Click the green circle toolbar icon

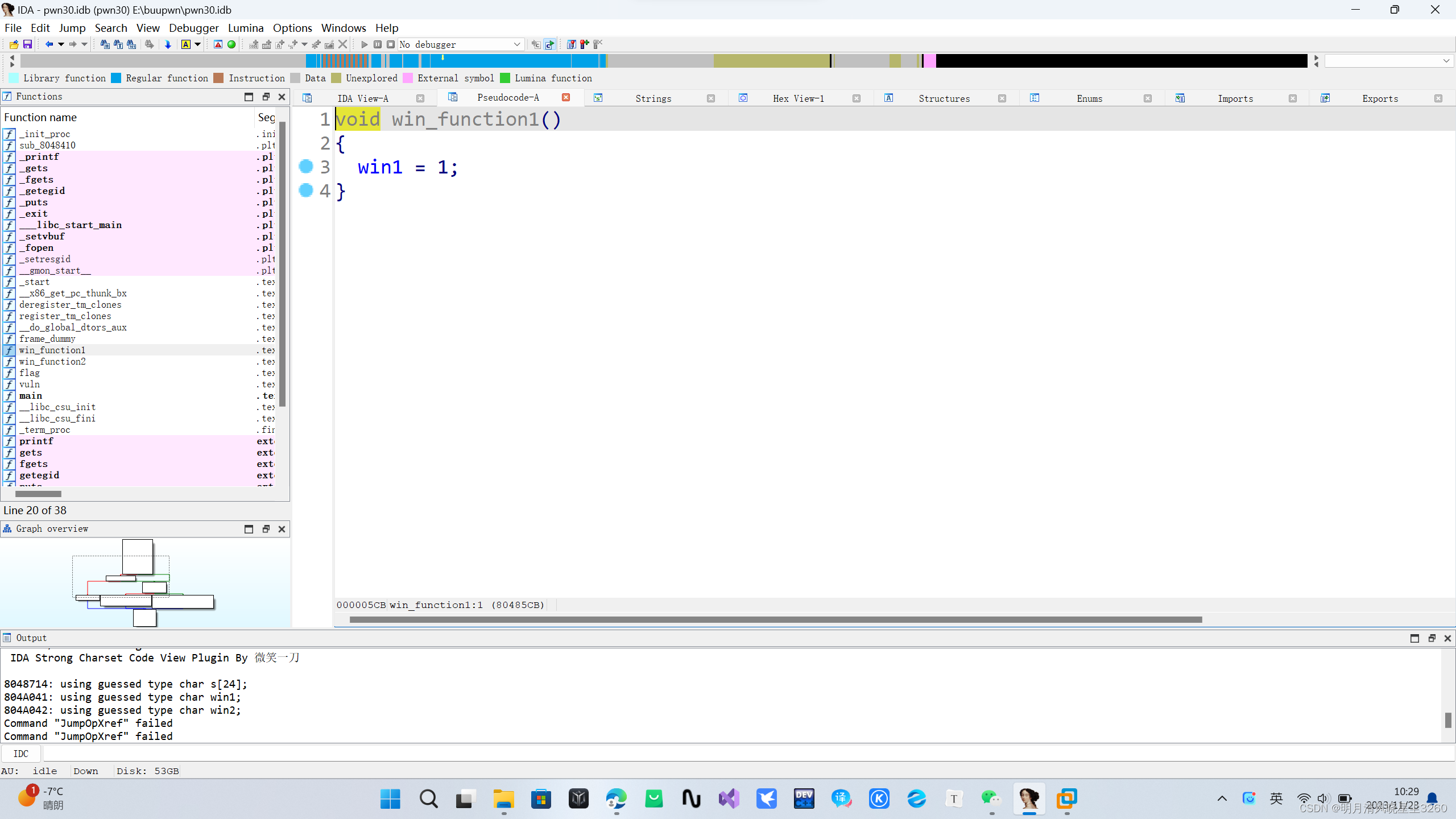coord(231,44)
